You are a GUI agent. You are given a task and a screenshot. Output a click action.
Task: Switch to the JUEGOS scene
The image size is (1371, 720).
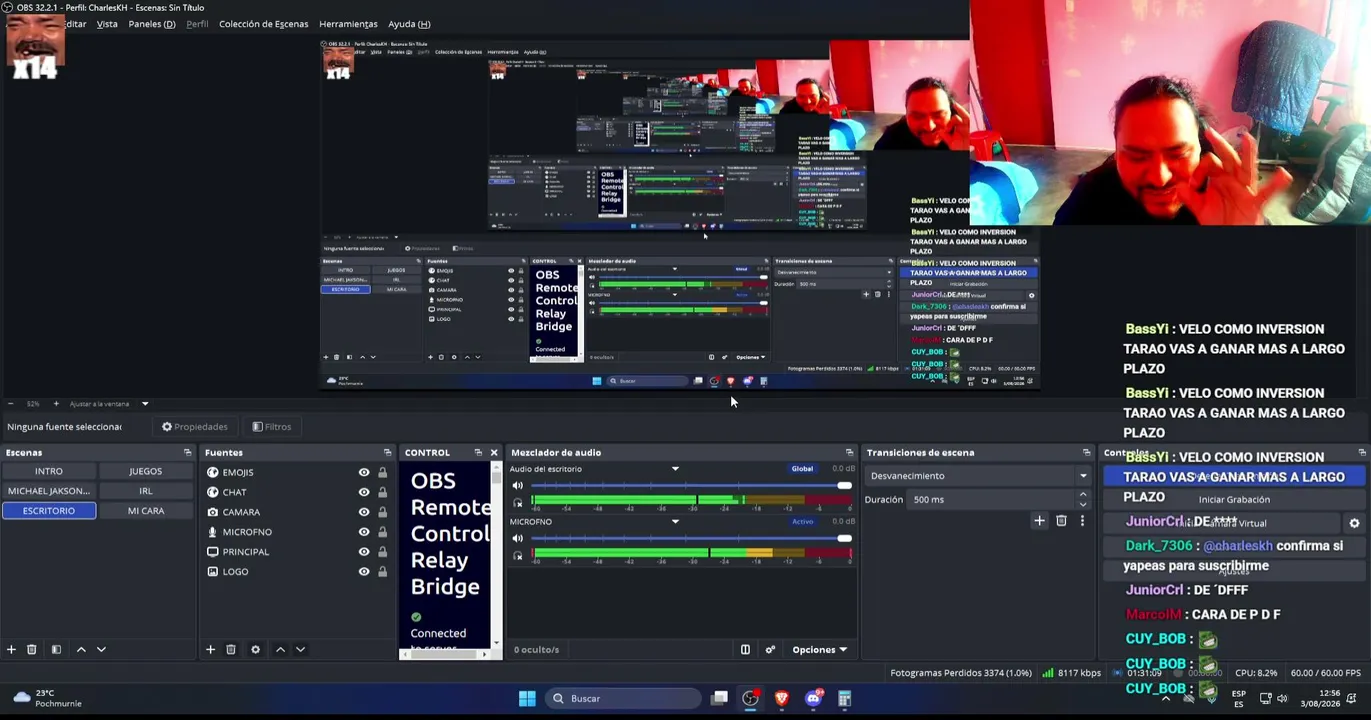(145, 471)
